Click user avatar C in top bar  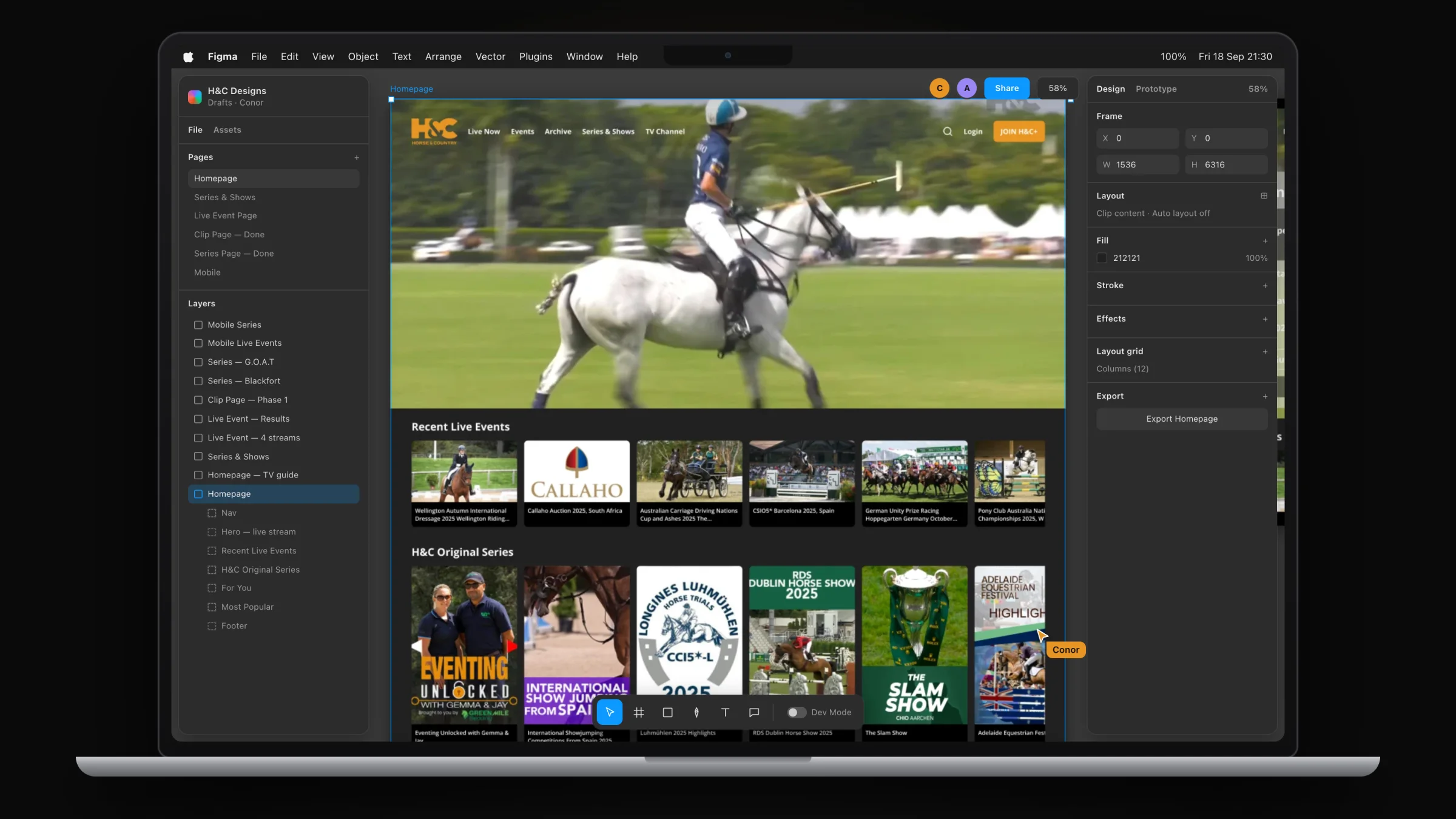coord(939,88)
